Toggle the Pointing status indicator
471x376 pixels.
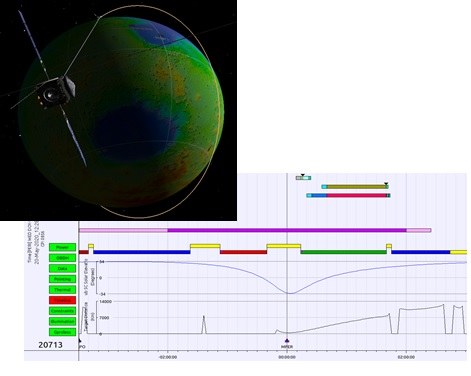62,279
